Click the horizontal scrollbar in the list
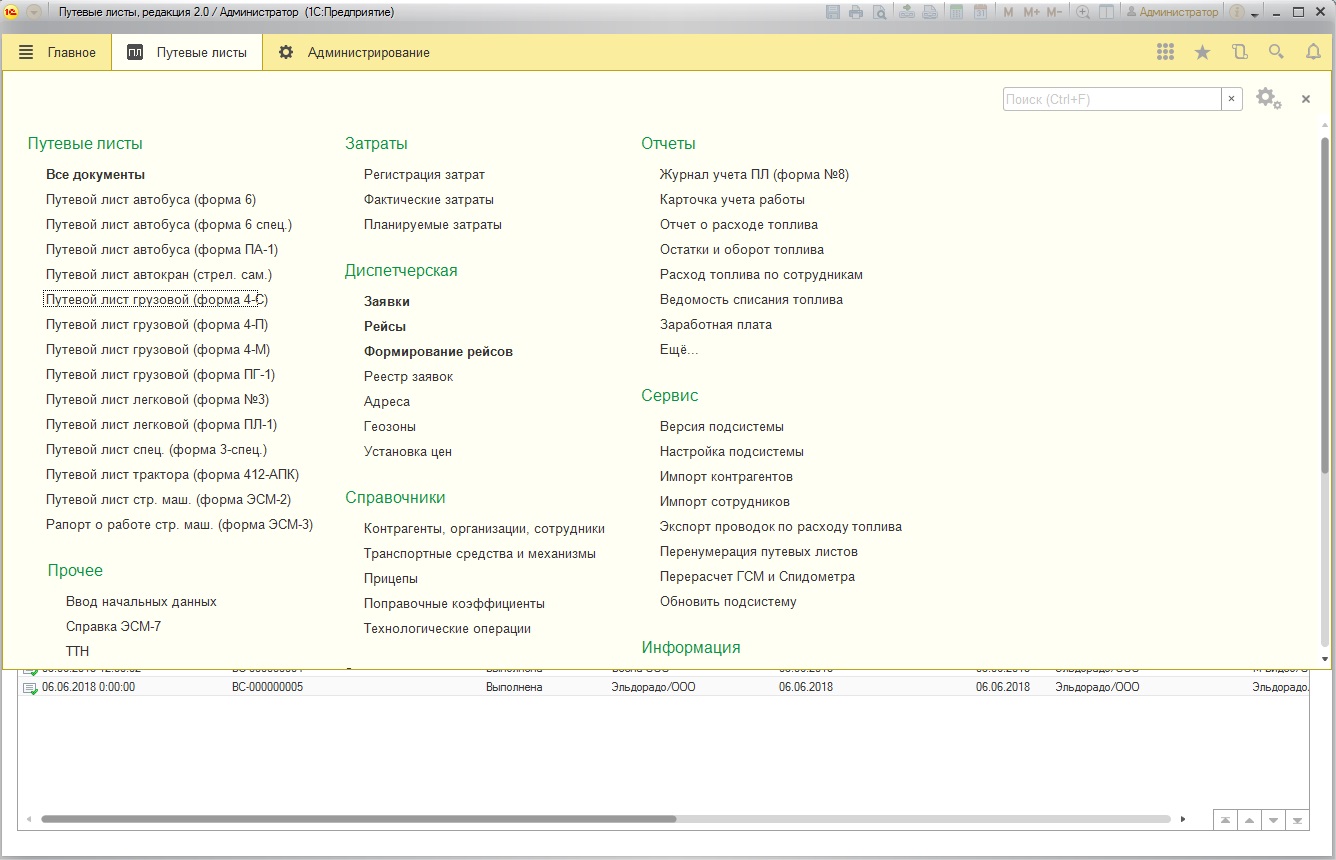 358,819
